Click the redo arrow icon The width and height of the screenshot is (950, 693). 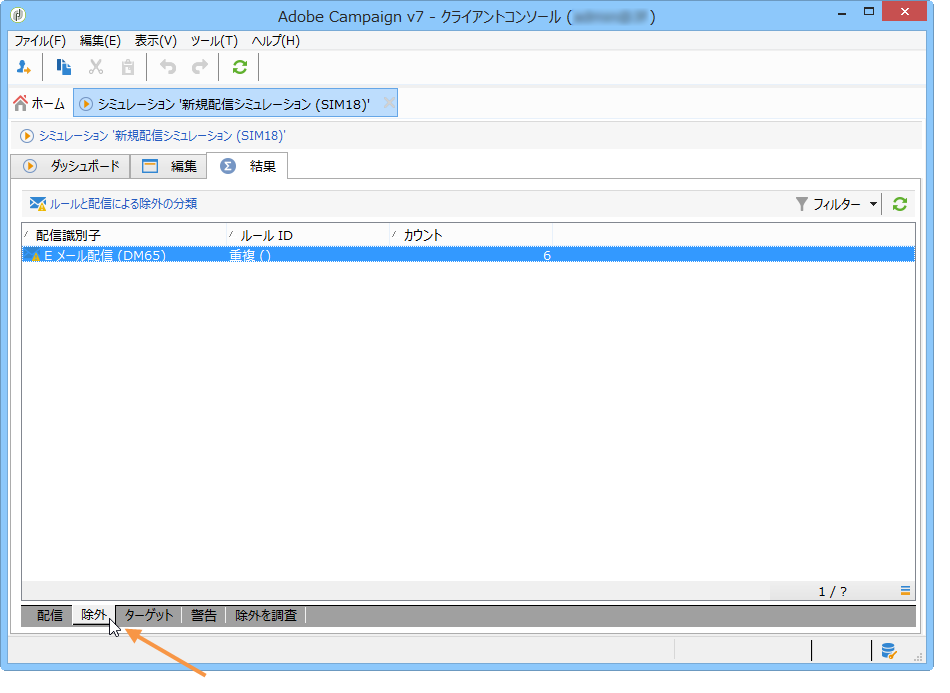tap(199, 67)
